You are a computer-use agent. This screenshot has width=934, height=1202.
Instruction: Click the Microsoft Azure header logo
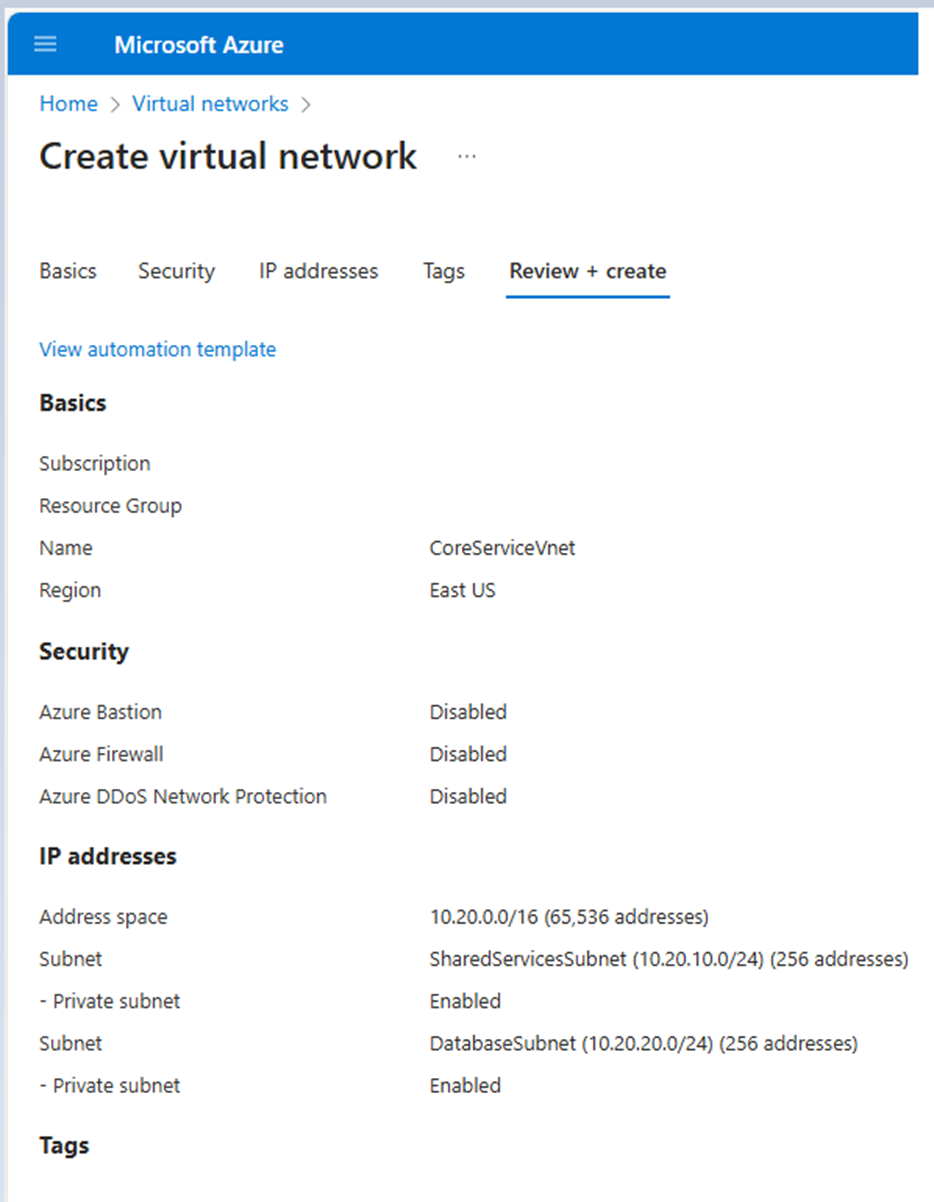(x=198, y=44)
